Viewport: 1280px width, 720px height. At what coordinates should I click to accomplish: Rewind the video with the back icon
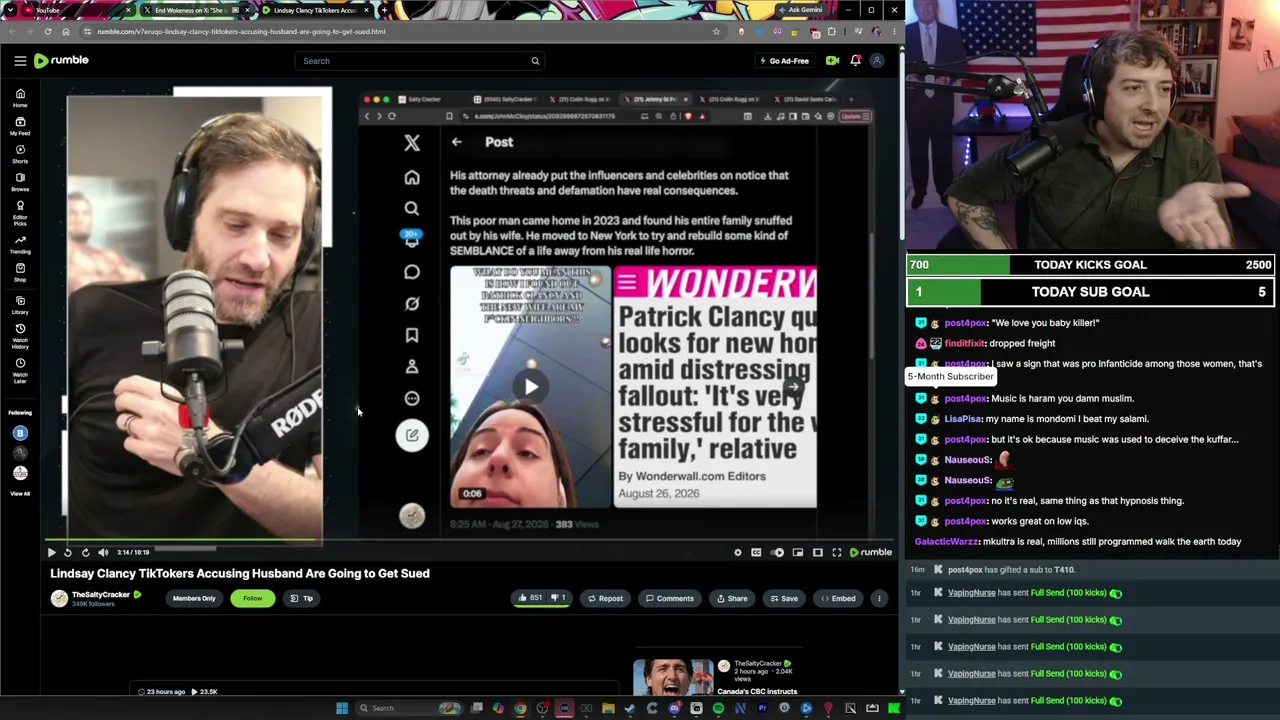(x=68, y=552)
